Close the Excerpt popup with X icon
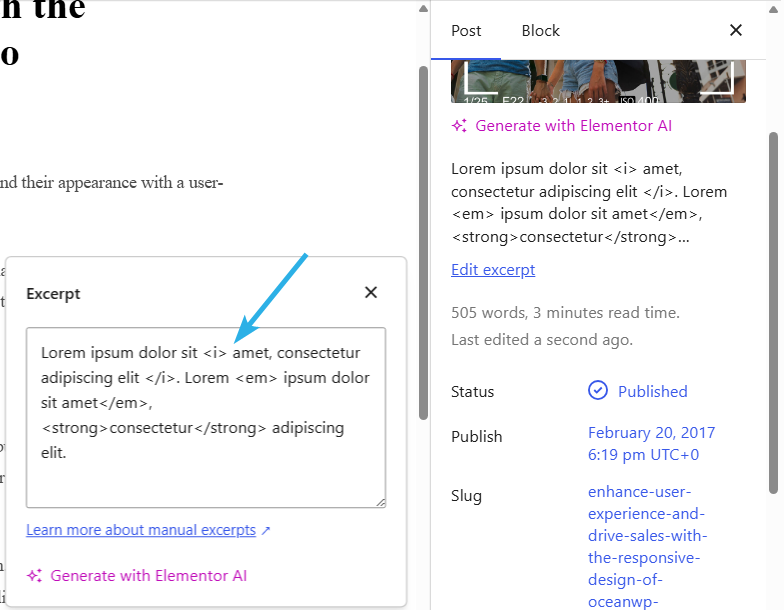This screenshot has width=784, height=610. click(370, 292)
